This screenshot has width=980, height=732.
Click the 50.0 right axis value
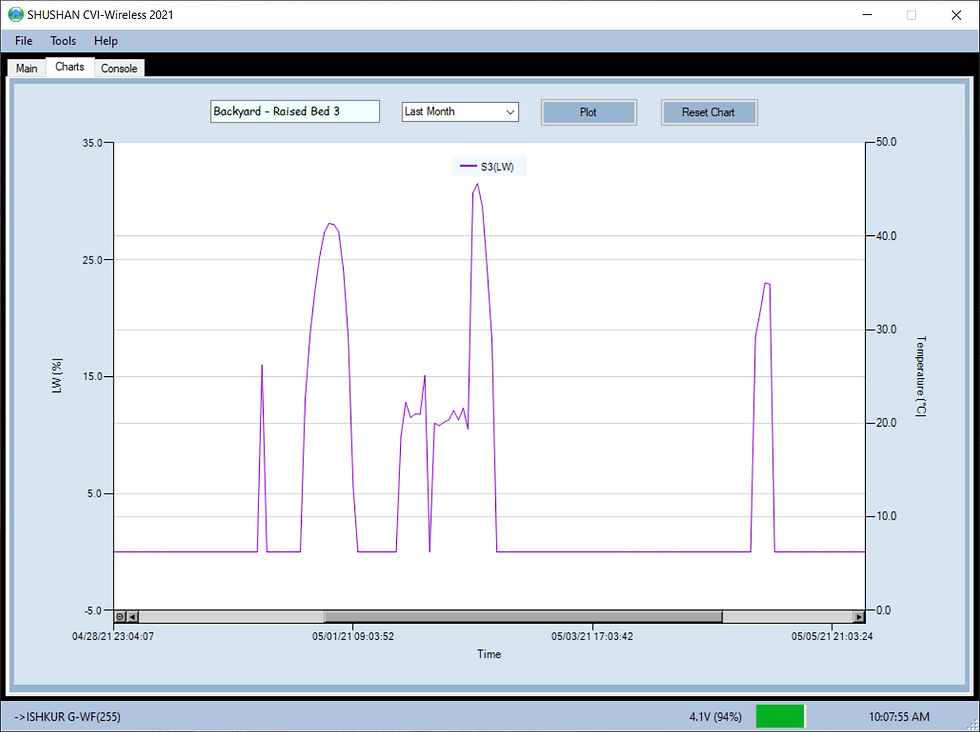(886, 143)
